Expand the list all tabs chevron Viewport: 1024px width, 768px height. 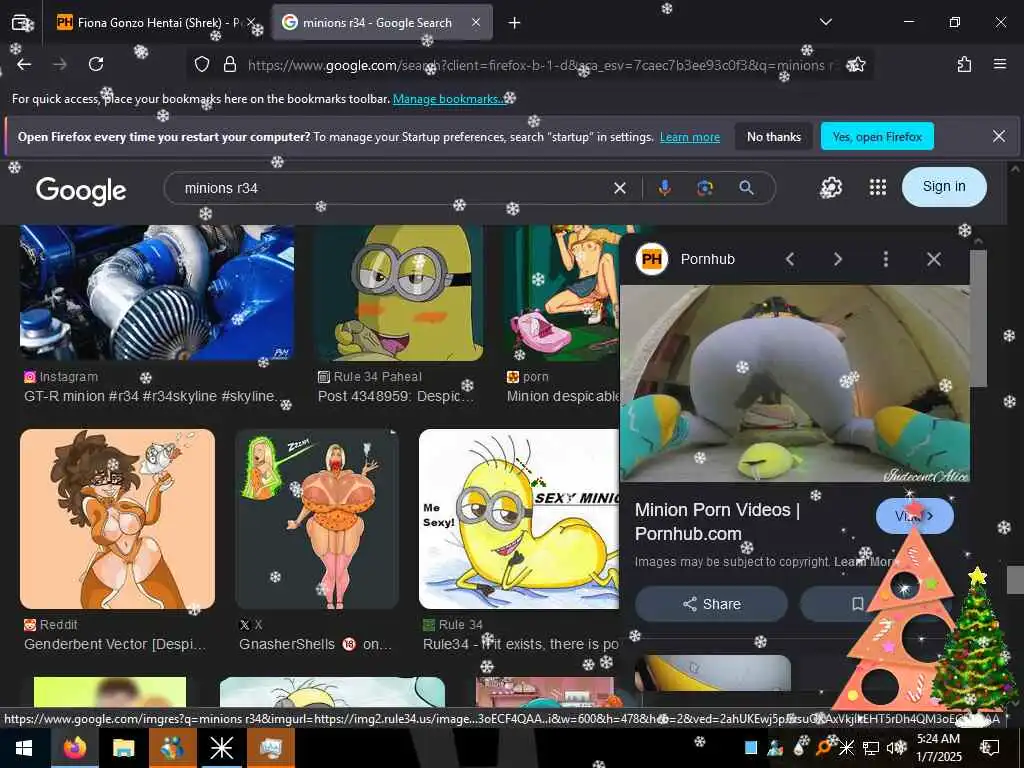(826, 22)
